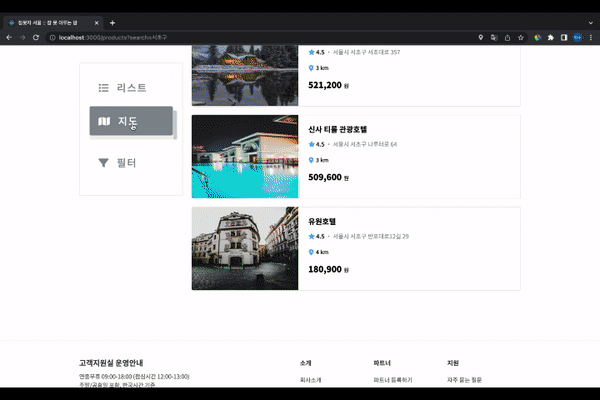The width and height of the screenshot is (600, 400).
Task: Click the snowy lake cabin thumbnail
Action: tap(245, 75)
